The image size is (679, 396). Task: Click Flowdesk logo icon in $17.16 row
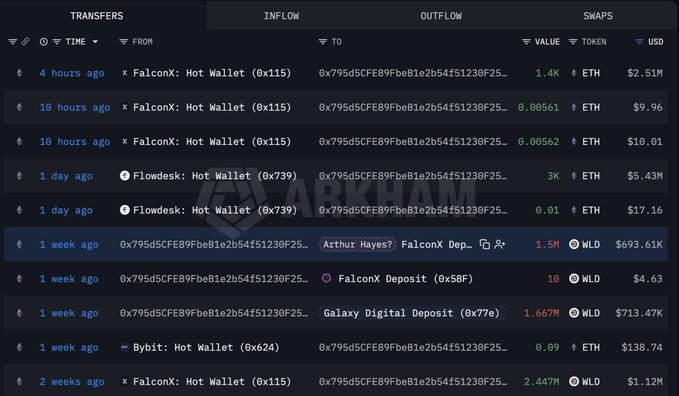click(x=125, y=210)
